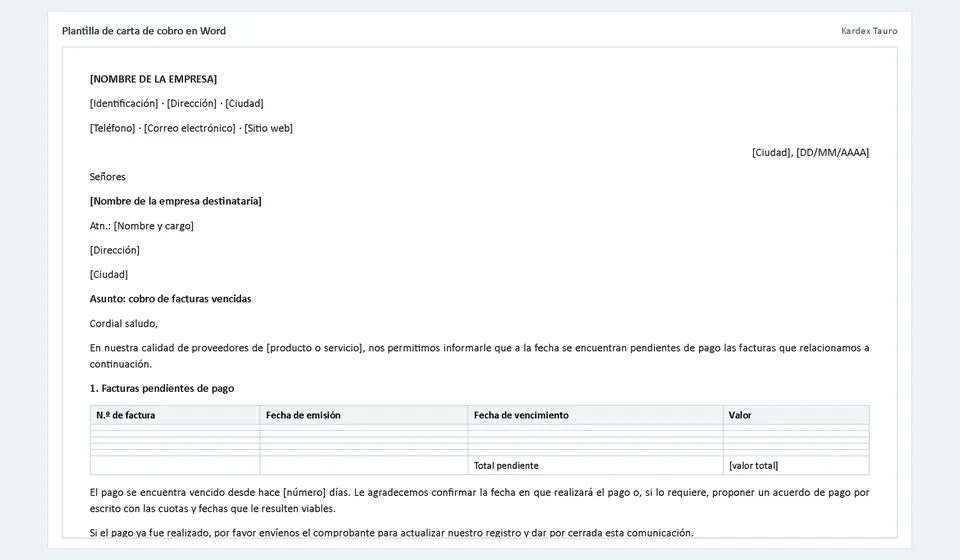
Task: Click the recipient '[Dirección]' placeholder line
Action: 114,250
